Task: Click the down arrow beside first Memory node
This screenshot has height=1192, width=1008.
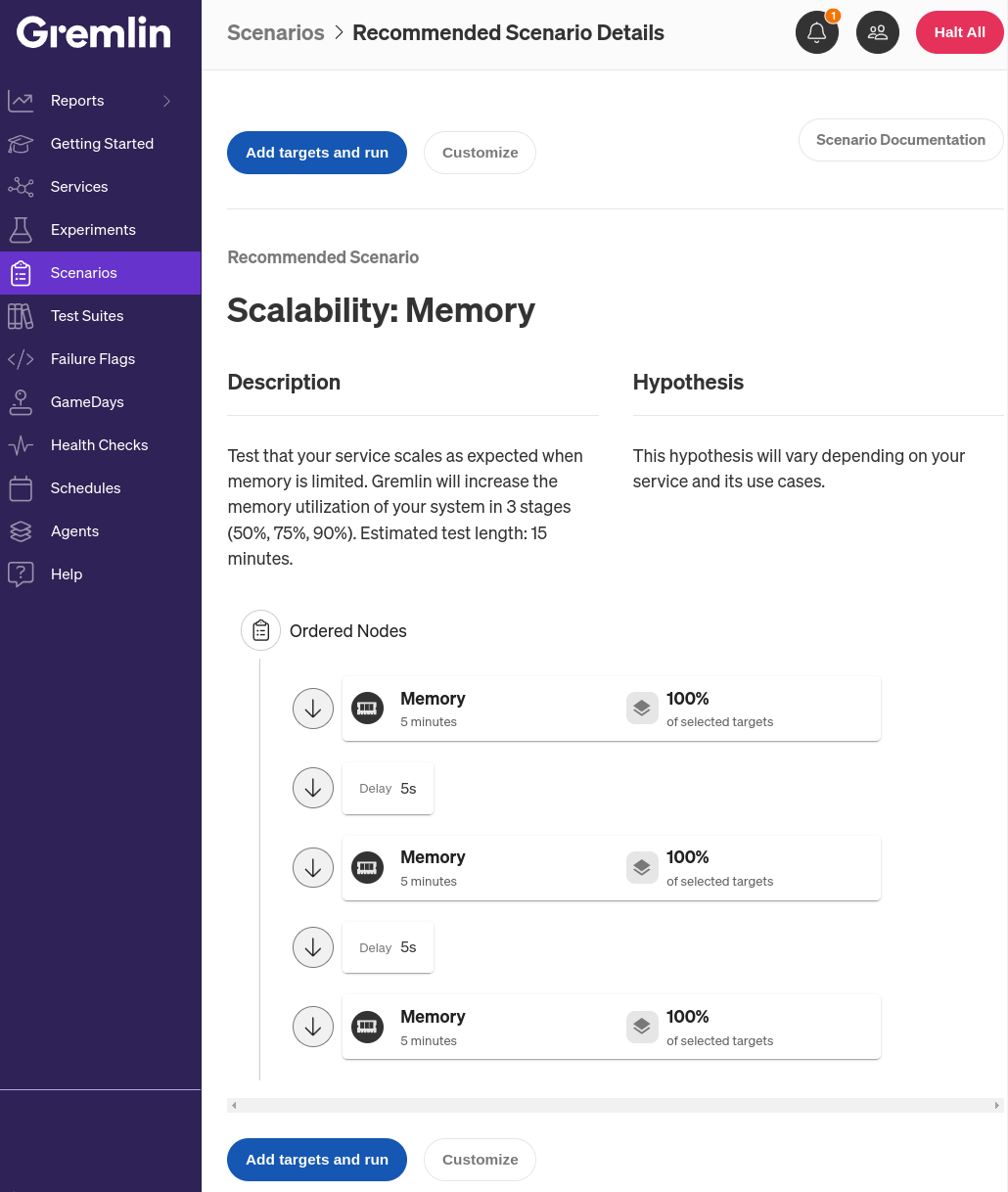Action: pos(313,709)
